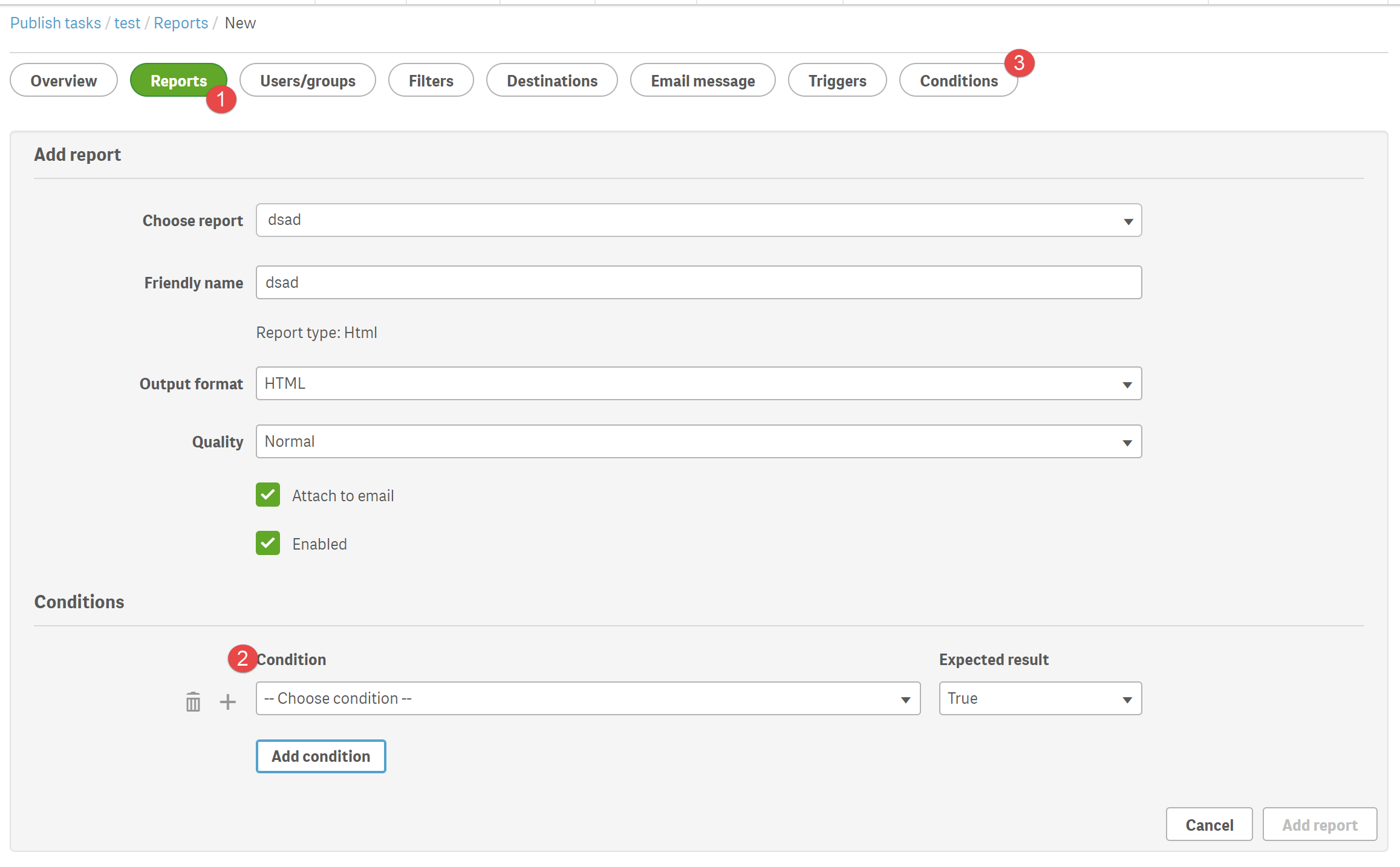Uncheck Attach to email checkbox

point(268,495)
